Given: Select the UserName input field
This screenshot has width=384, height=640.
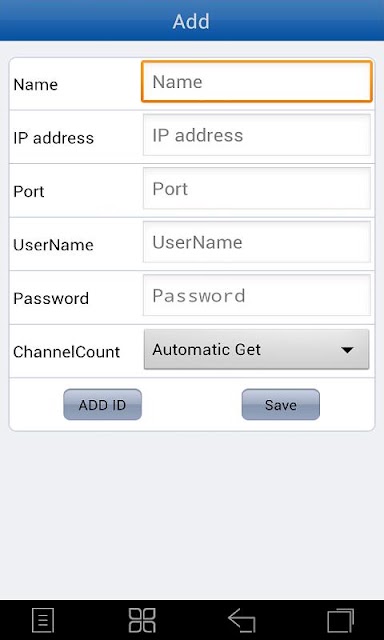Looking at the screenshot, I should point(257,242).
